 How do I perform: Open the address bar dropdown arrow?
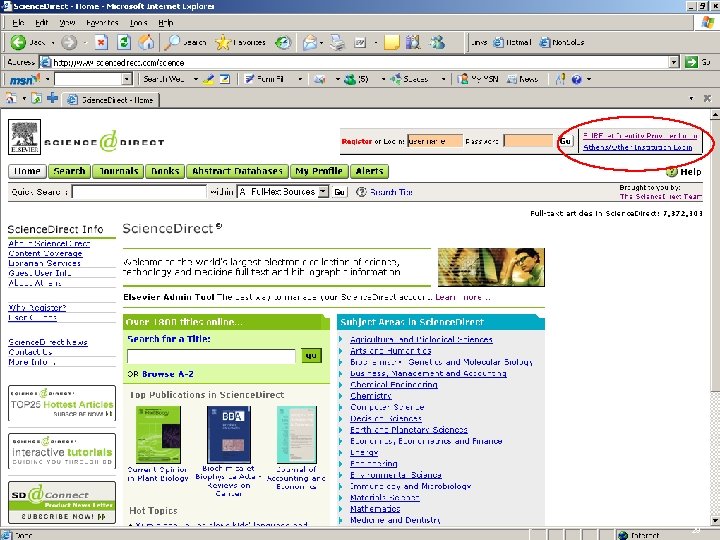pos(674,62)
